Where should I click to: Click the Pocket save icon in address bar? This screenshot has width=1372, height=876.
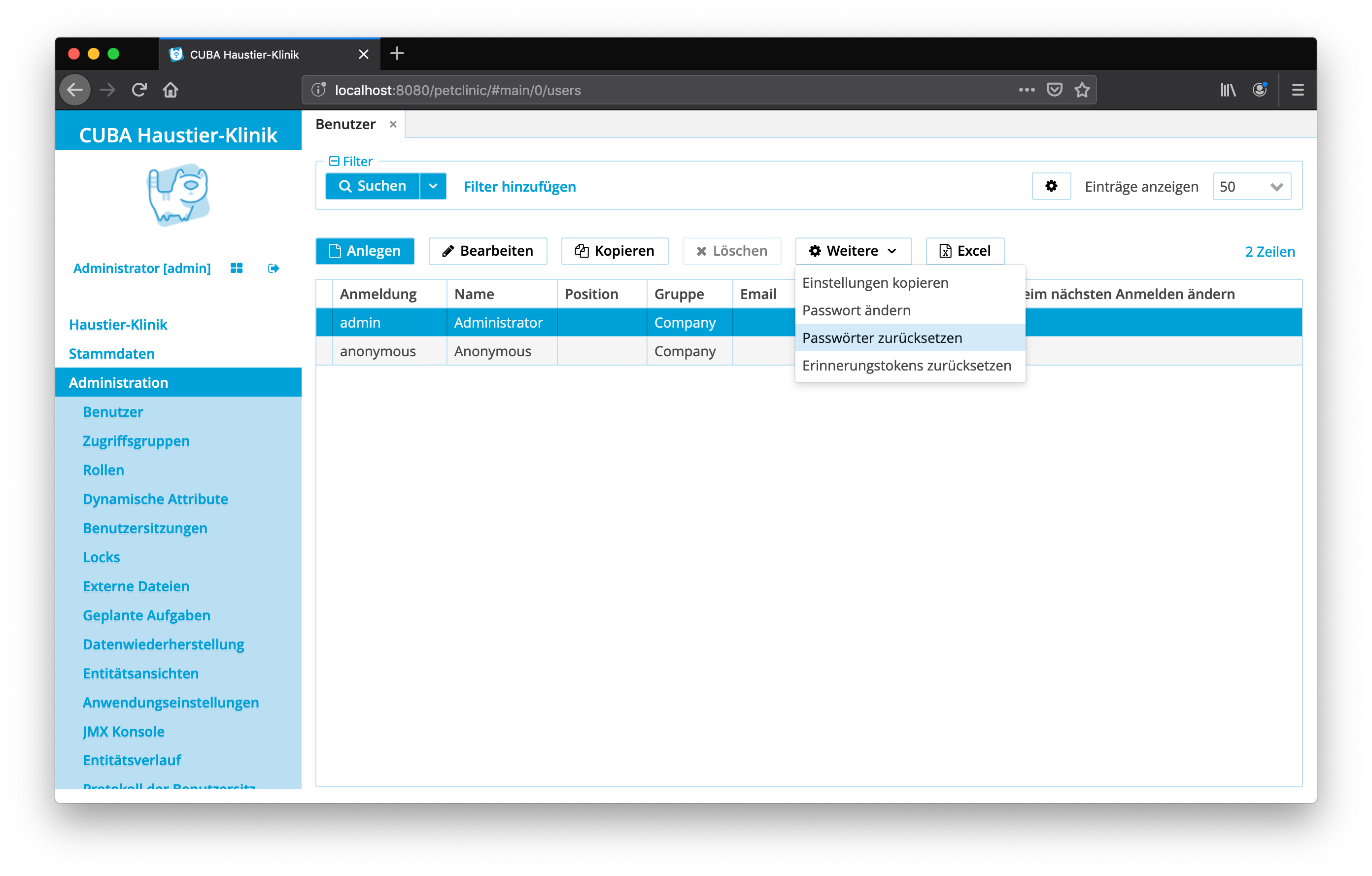(1054, 90)
